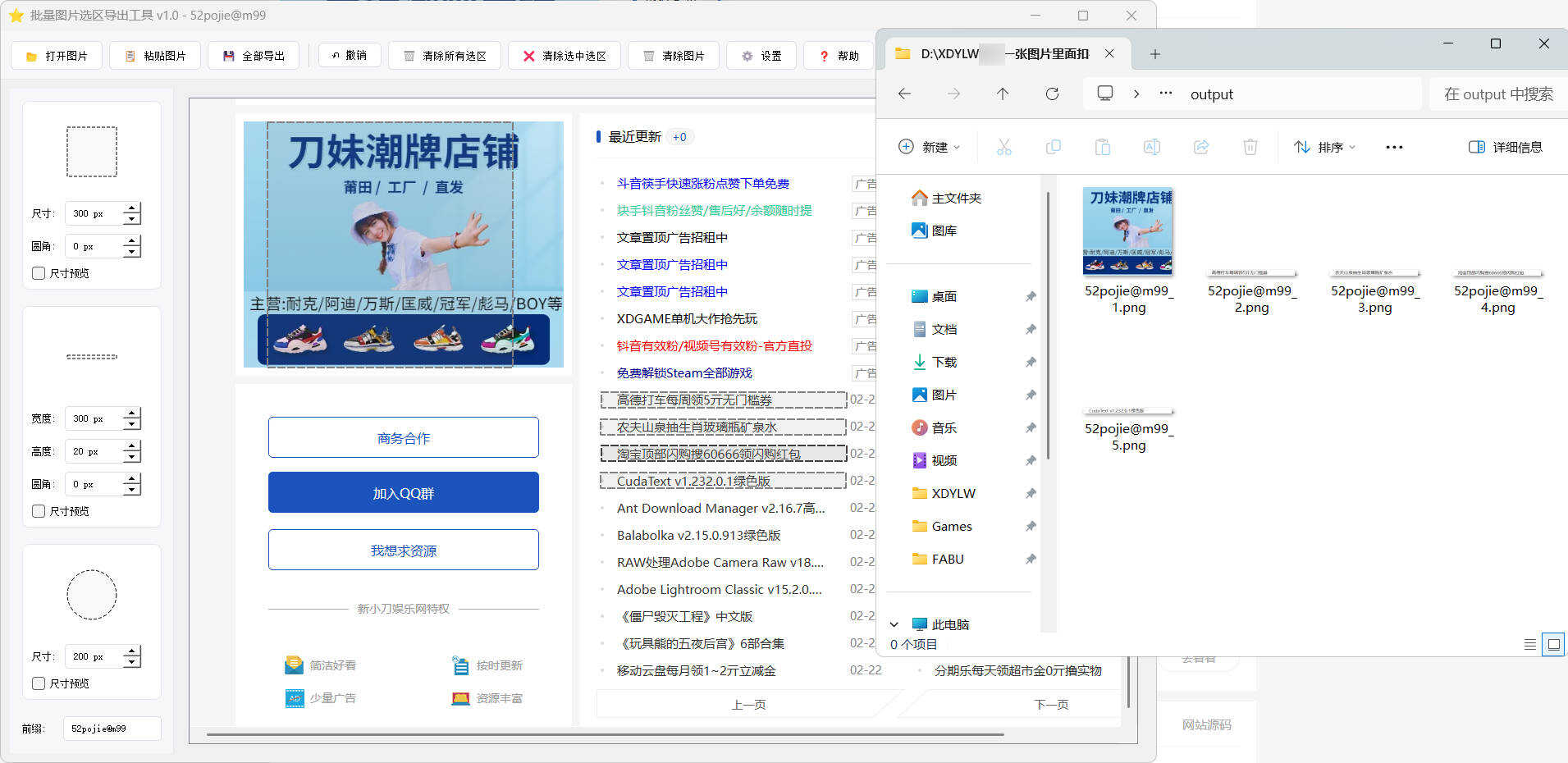Image resolution: width=1568 pixels, height=763 pixels.
Task: Enable size preview for the line selection
Action: (39, 510)
